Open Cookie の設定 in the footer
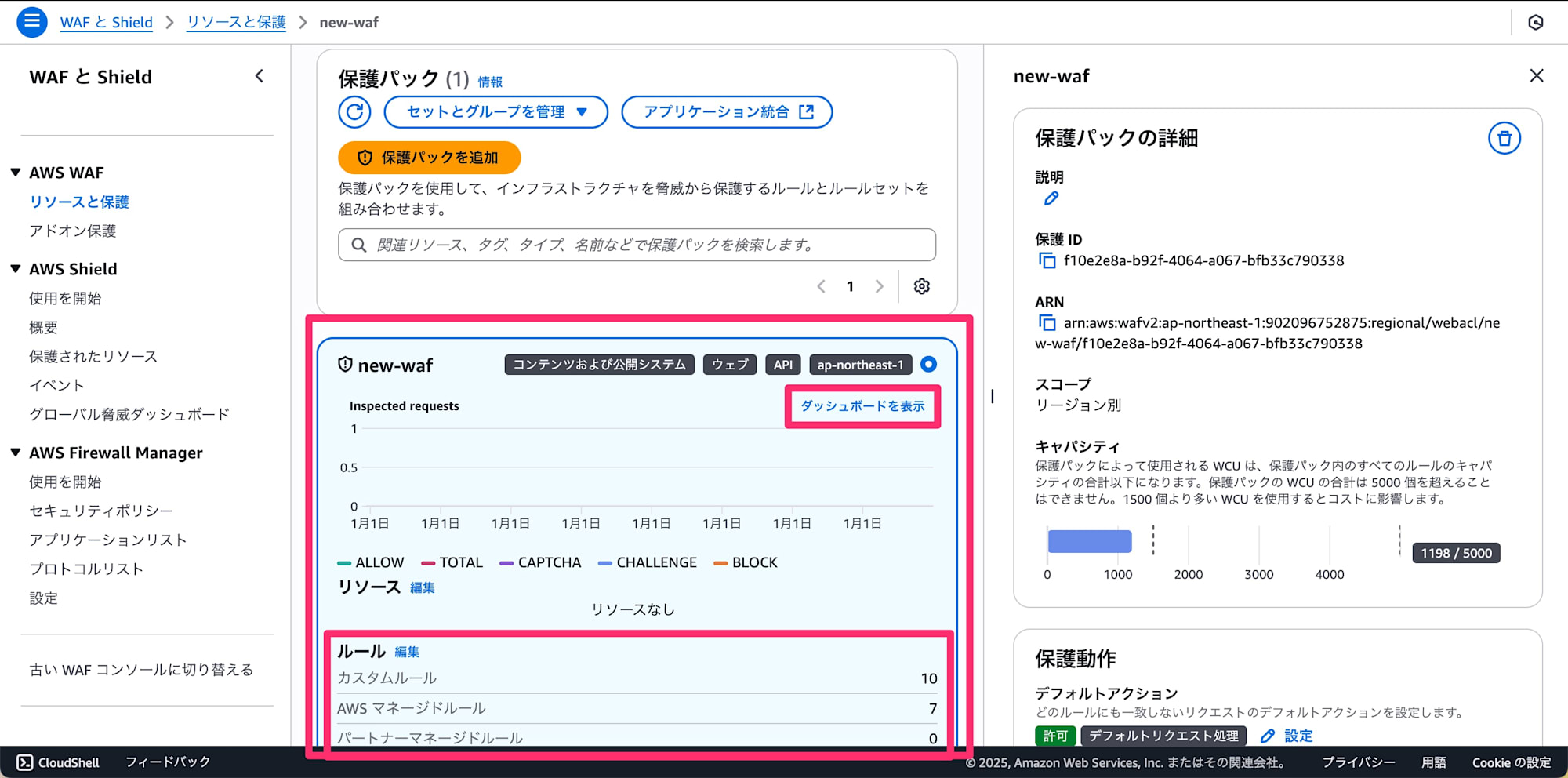1568x778 pixels. 1512,762
